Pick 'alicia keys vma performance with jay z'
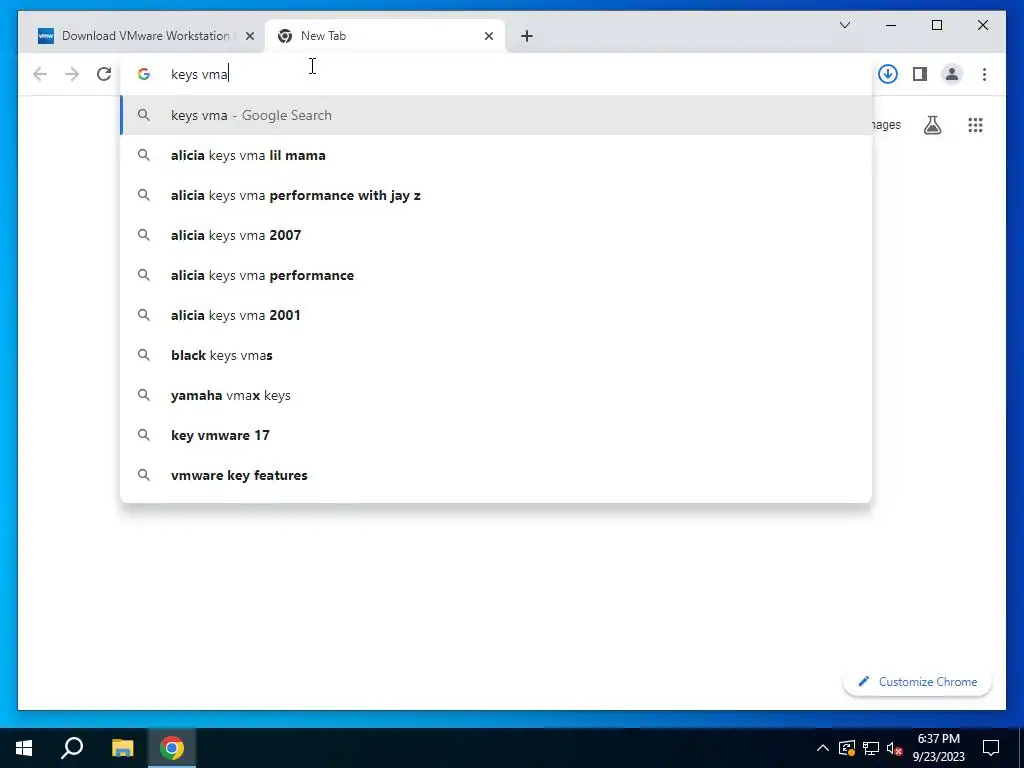 click(x=496, y=195)
